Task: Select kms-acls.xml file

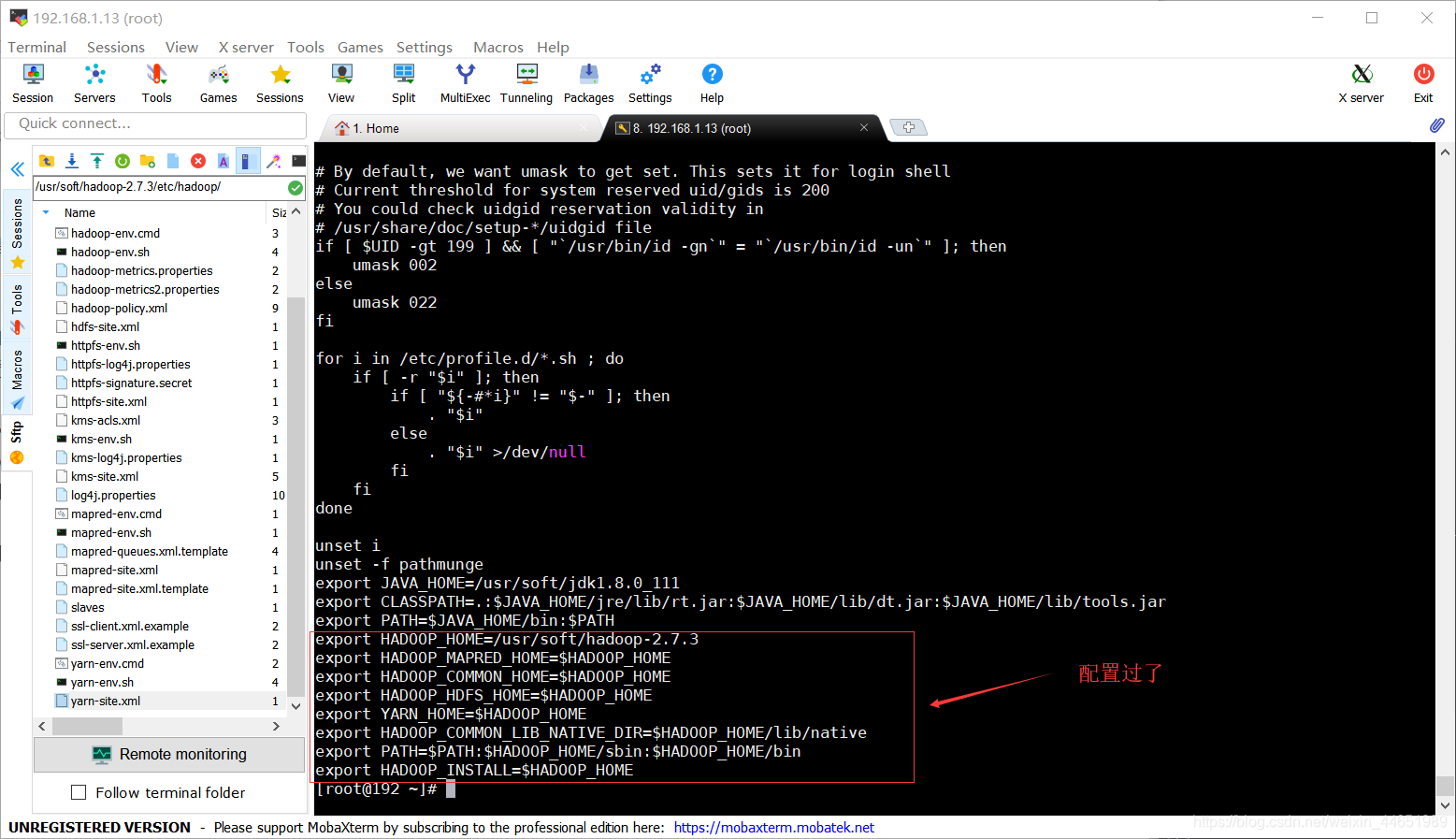Action: coord(106,420)
